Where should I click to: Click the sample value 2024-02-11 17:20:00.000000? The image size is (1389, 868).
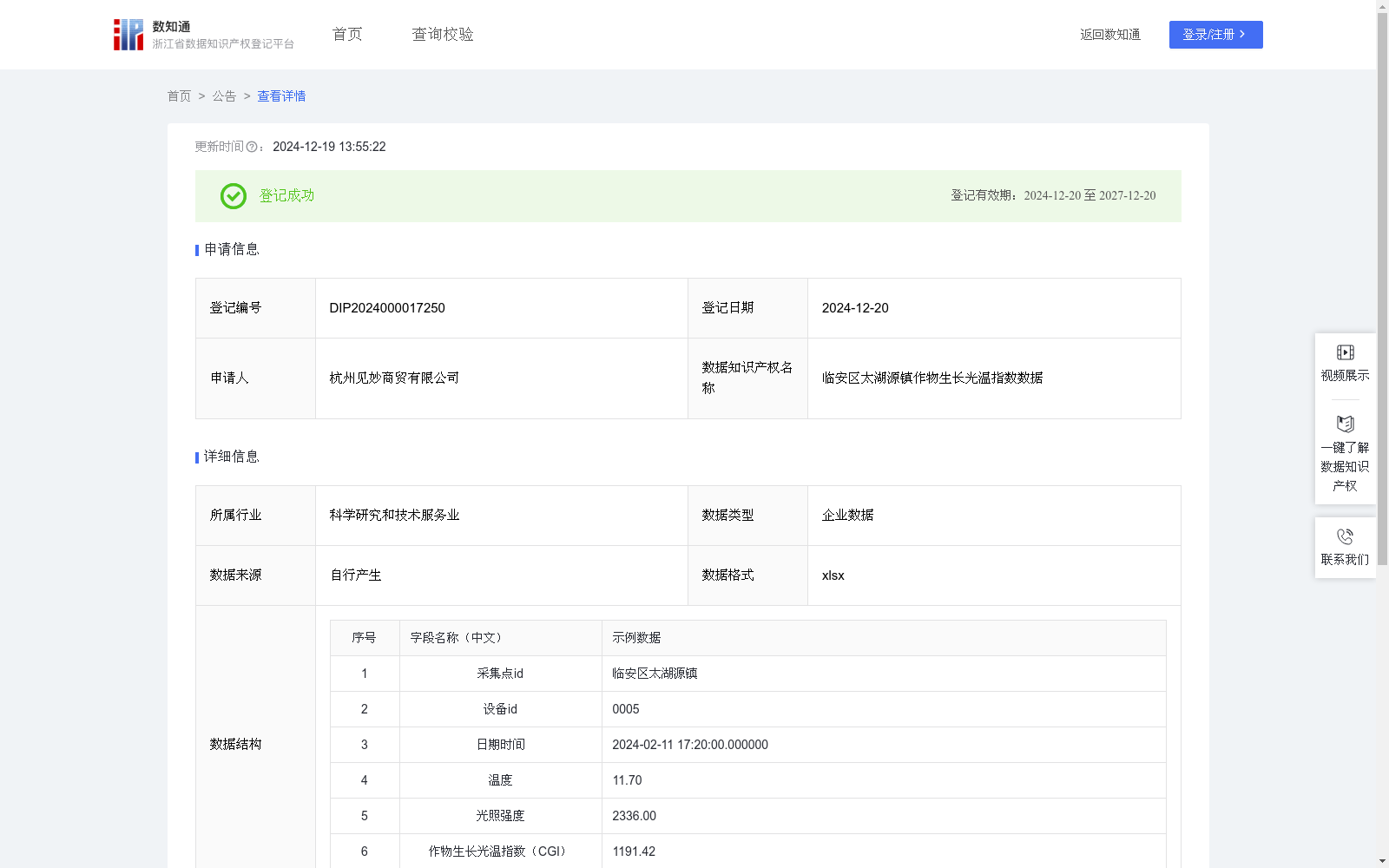(690, 745)
